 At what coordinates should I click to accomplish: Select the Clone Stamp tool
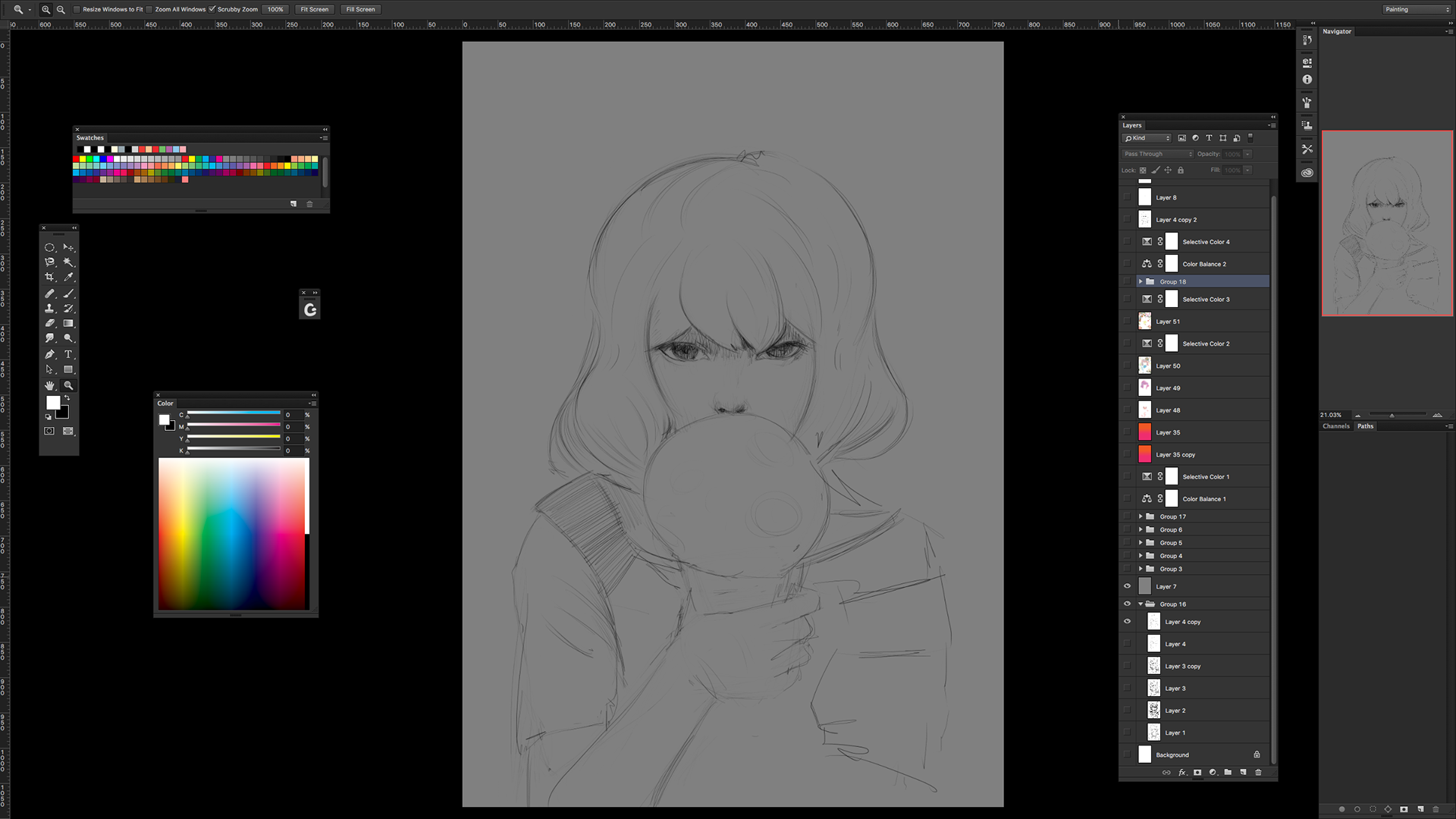[x=49, y=309]
